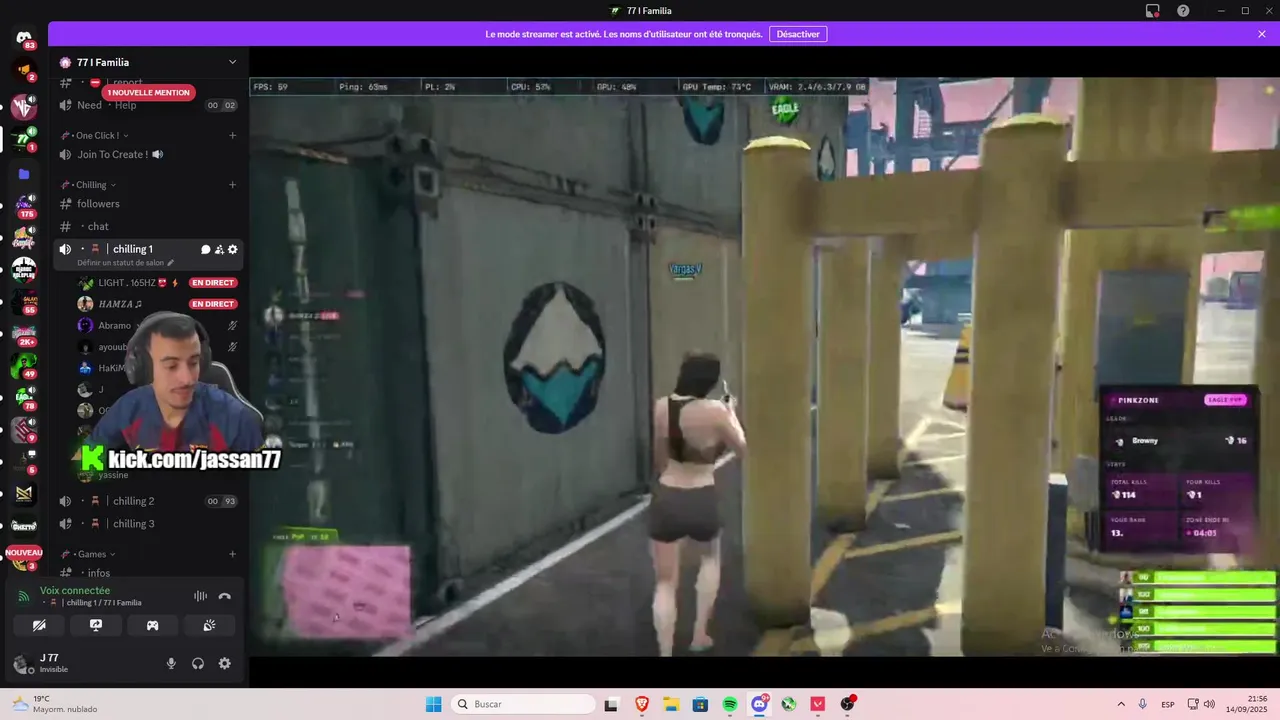Select the server icon with the 78 badge

tap(24, 398)
